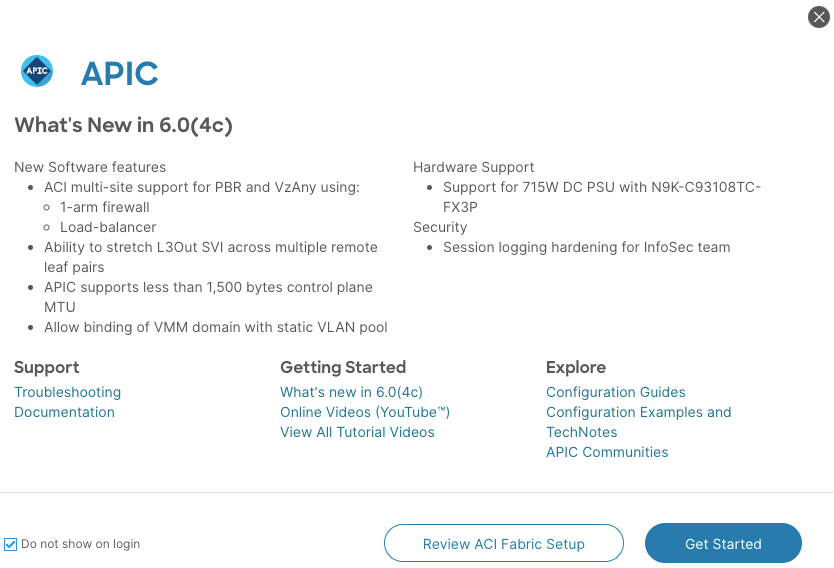Open Configuration Examples and TechNotes link

pyautogui.click(x=639, y=422)
